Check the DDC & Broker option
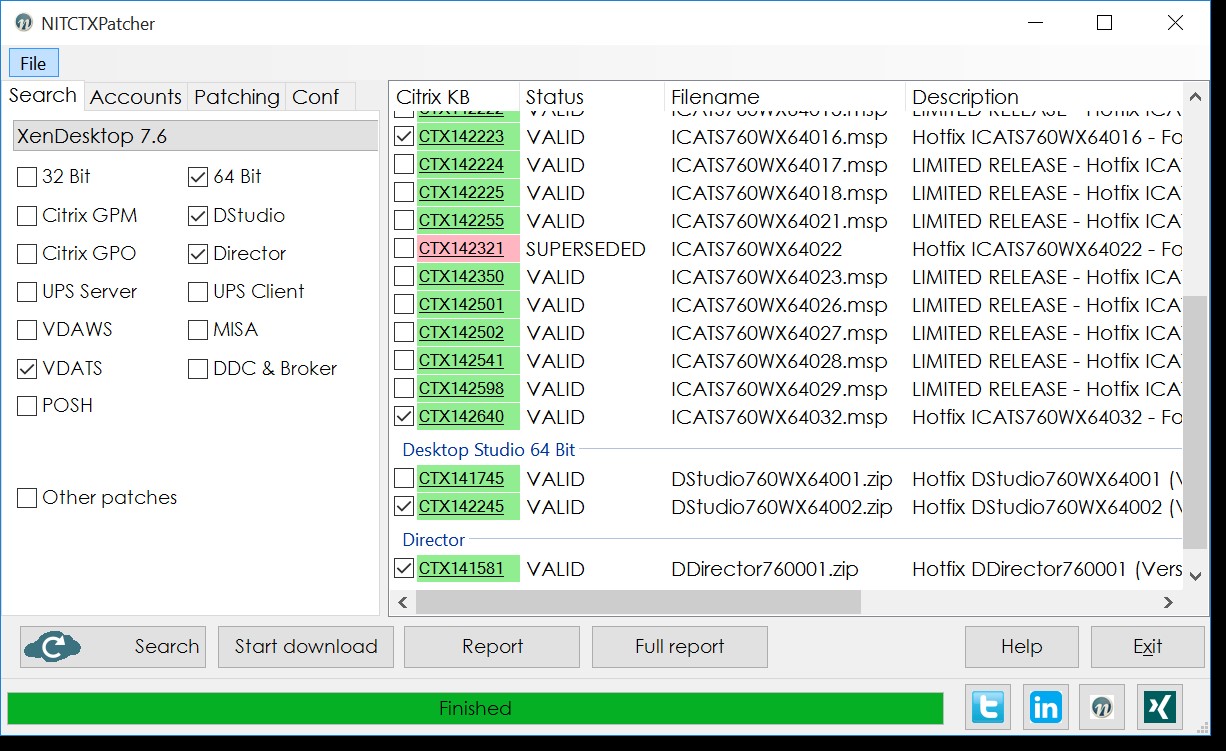Viewport: 1226px width, 751px height. click(x=198, y=369)
